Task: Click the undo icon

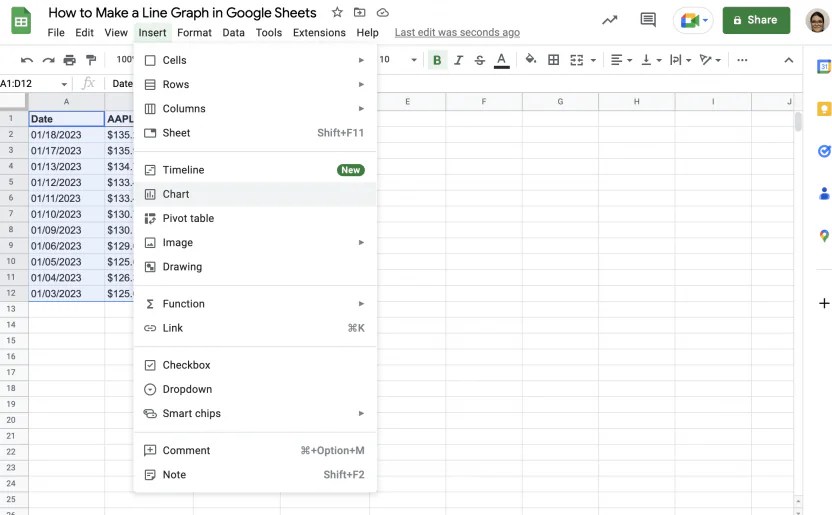Action: click(x=27, y=60)
